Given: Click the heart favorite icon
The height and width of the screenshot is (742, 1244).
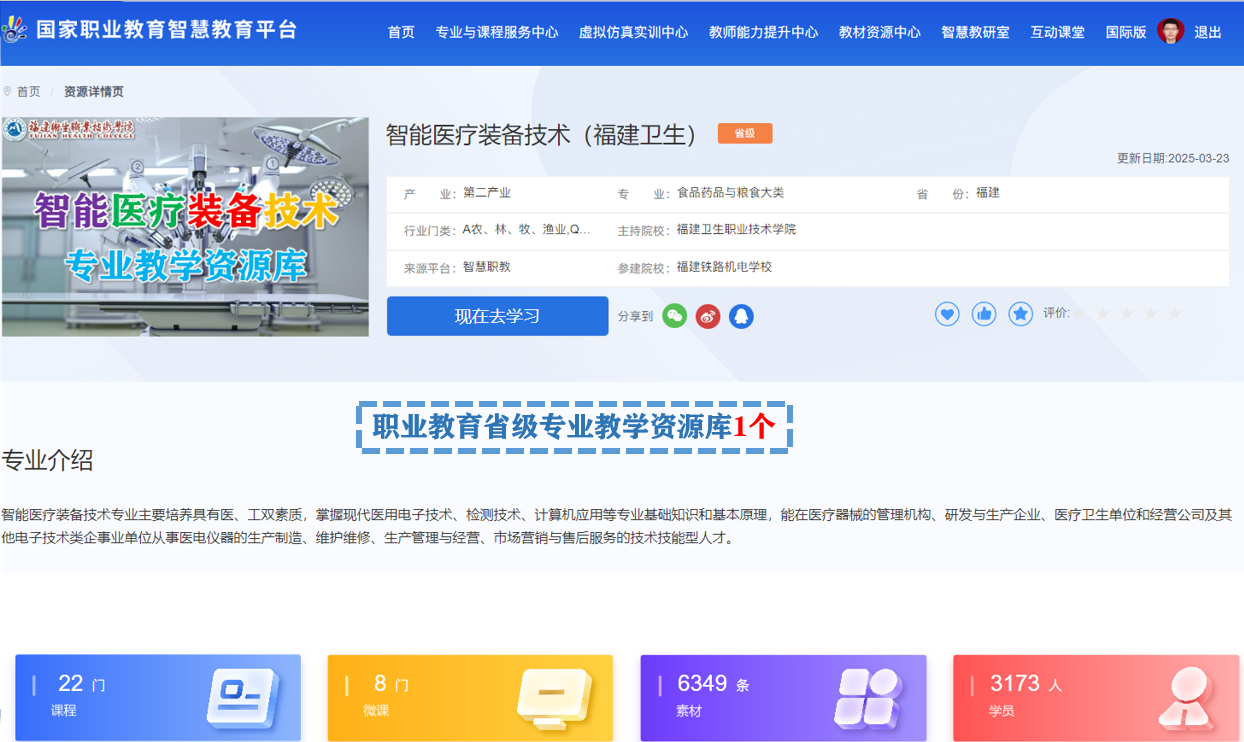Looking at the screenshot, I should [947, 314].
